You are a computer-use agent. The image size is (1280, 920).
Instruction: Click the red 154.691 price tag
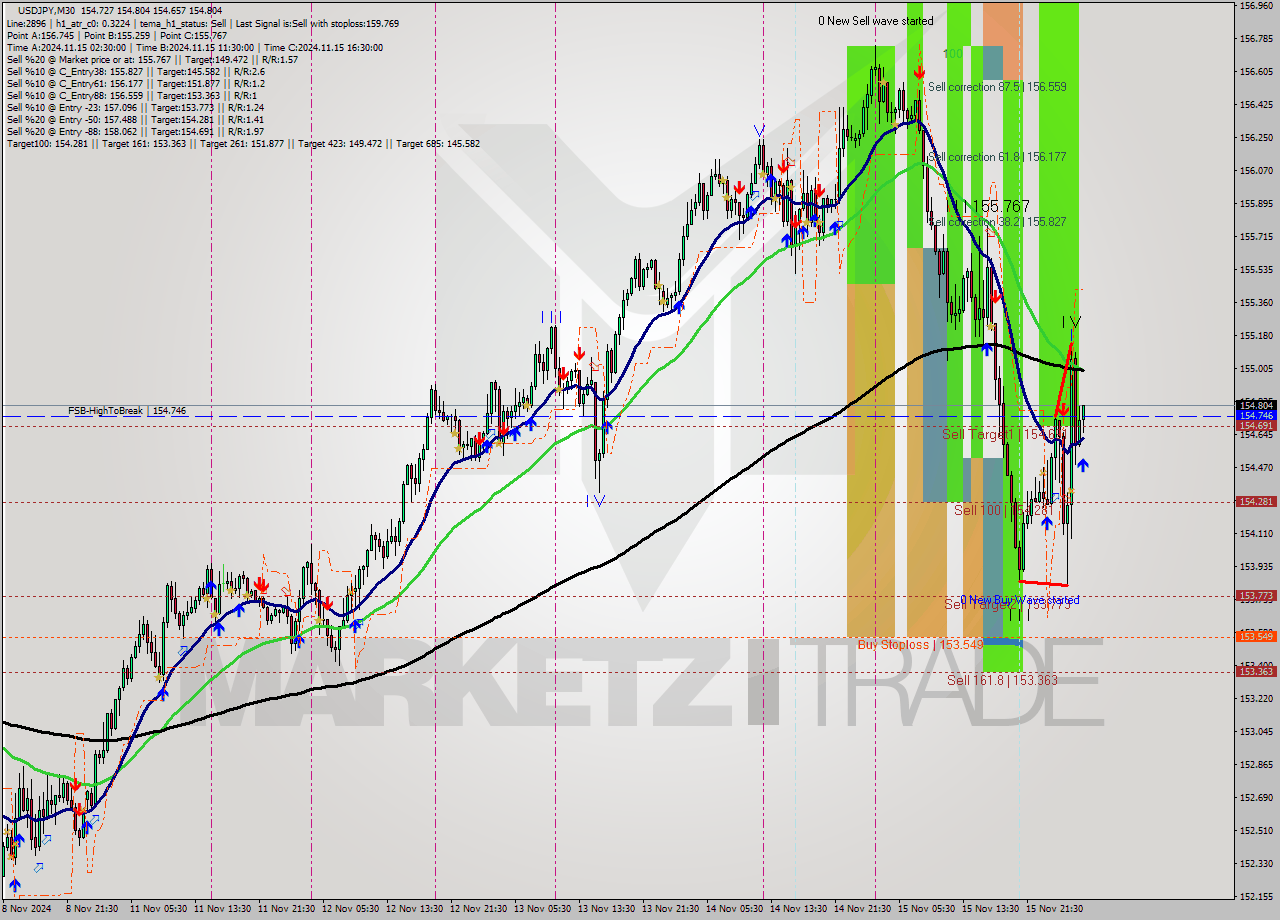tap(1256, 426)
